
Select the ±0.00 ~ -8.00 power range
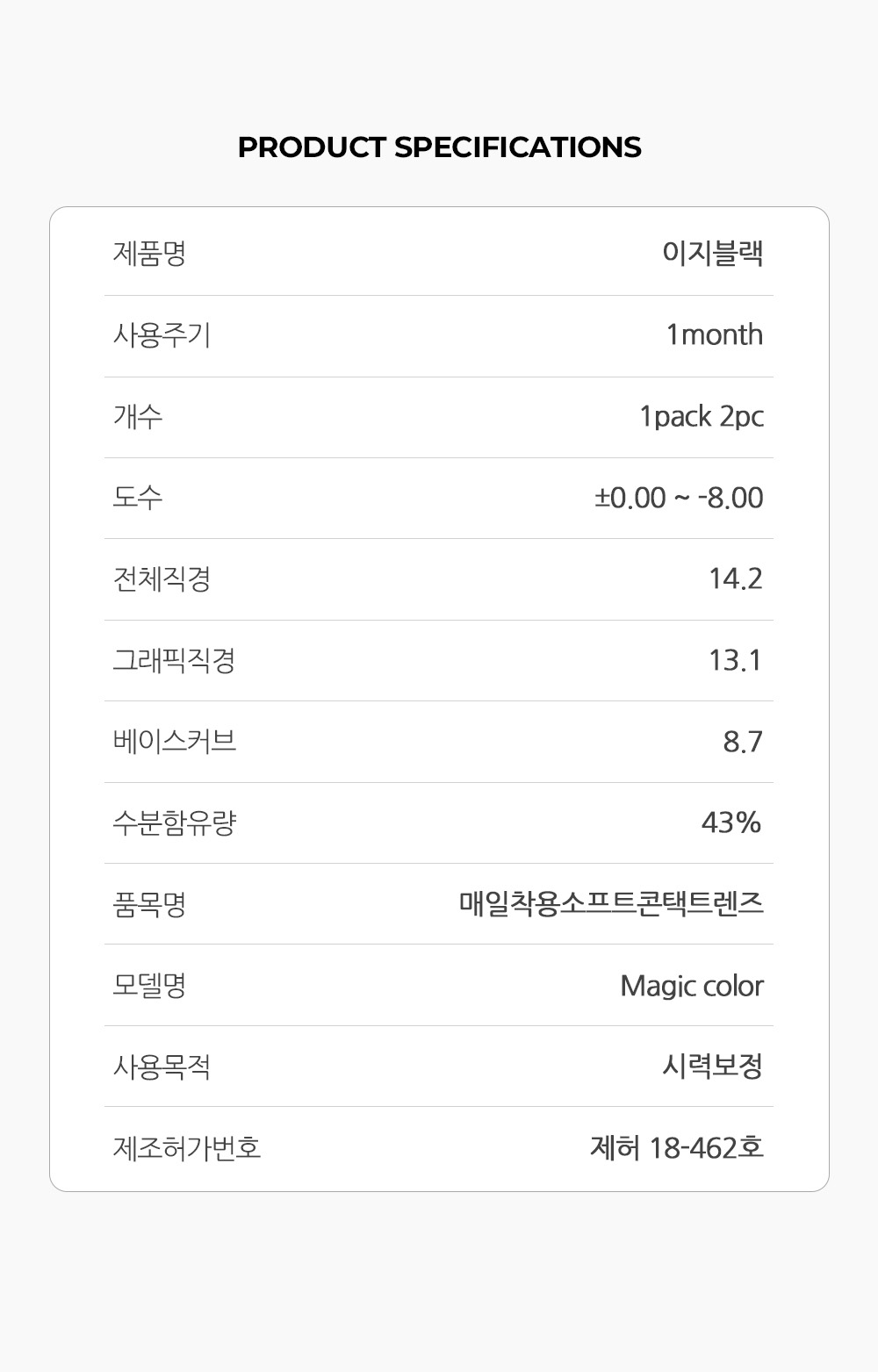pos(679,498)
